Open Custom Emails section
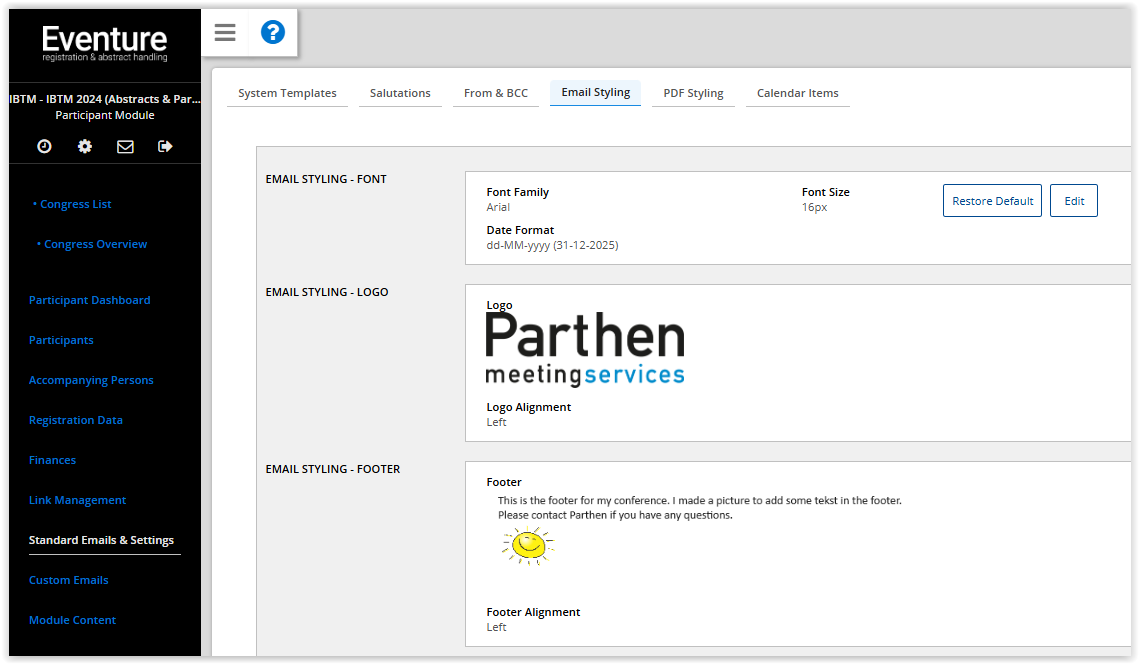 click(68, 580)
